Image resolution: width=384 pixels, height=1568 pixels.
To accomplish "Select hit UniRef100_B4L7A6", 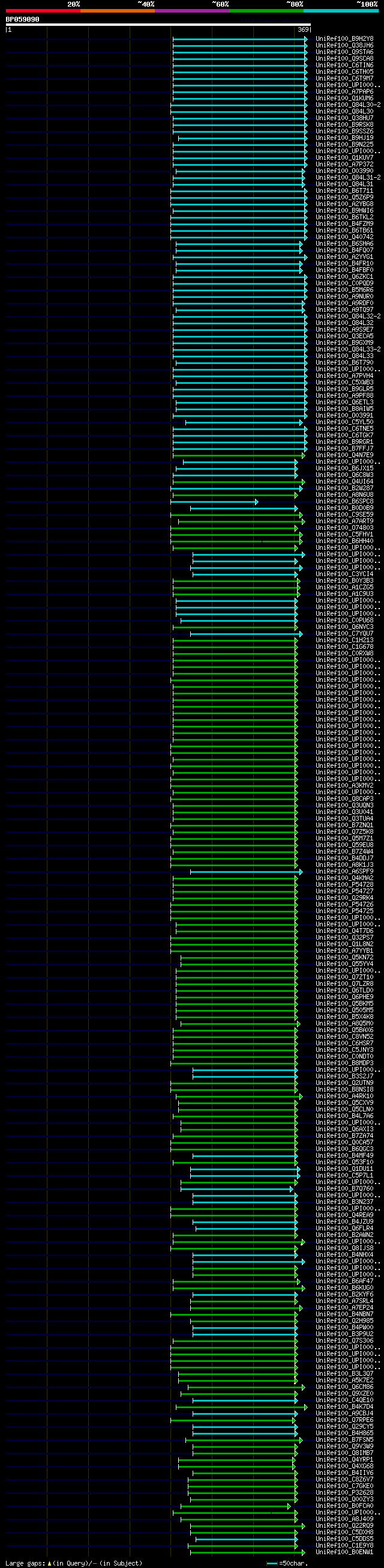I will point(344,1116).
